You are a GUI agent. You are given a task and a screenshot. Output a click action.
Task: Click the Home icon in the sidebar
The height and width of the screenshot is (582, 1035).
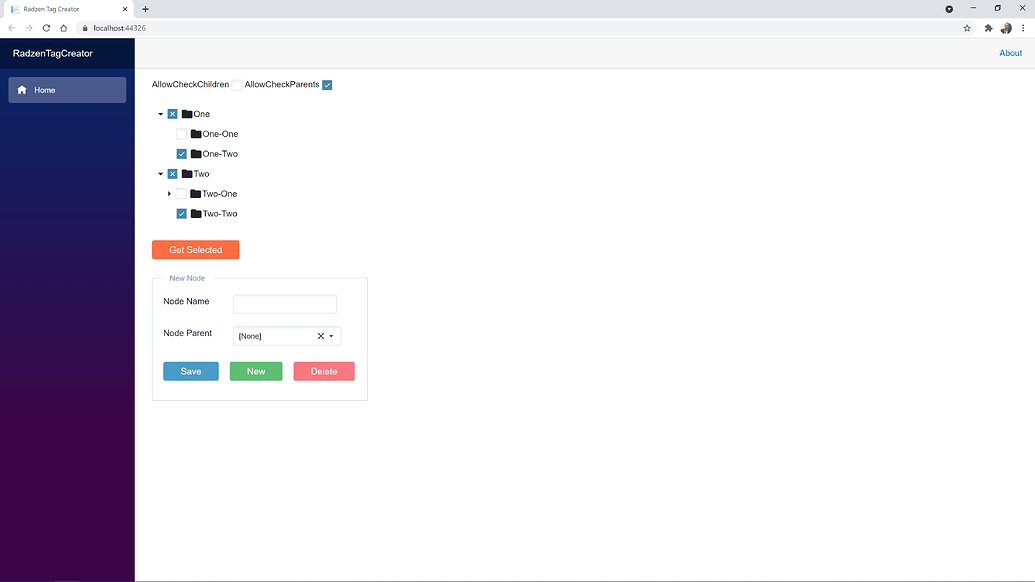[22, 89]
